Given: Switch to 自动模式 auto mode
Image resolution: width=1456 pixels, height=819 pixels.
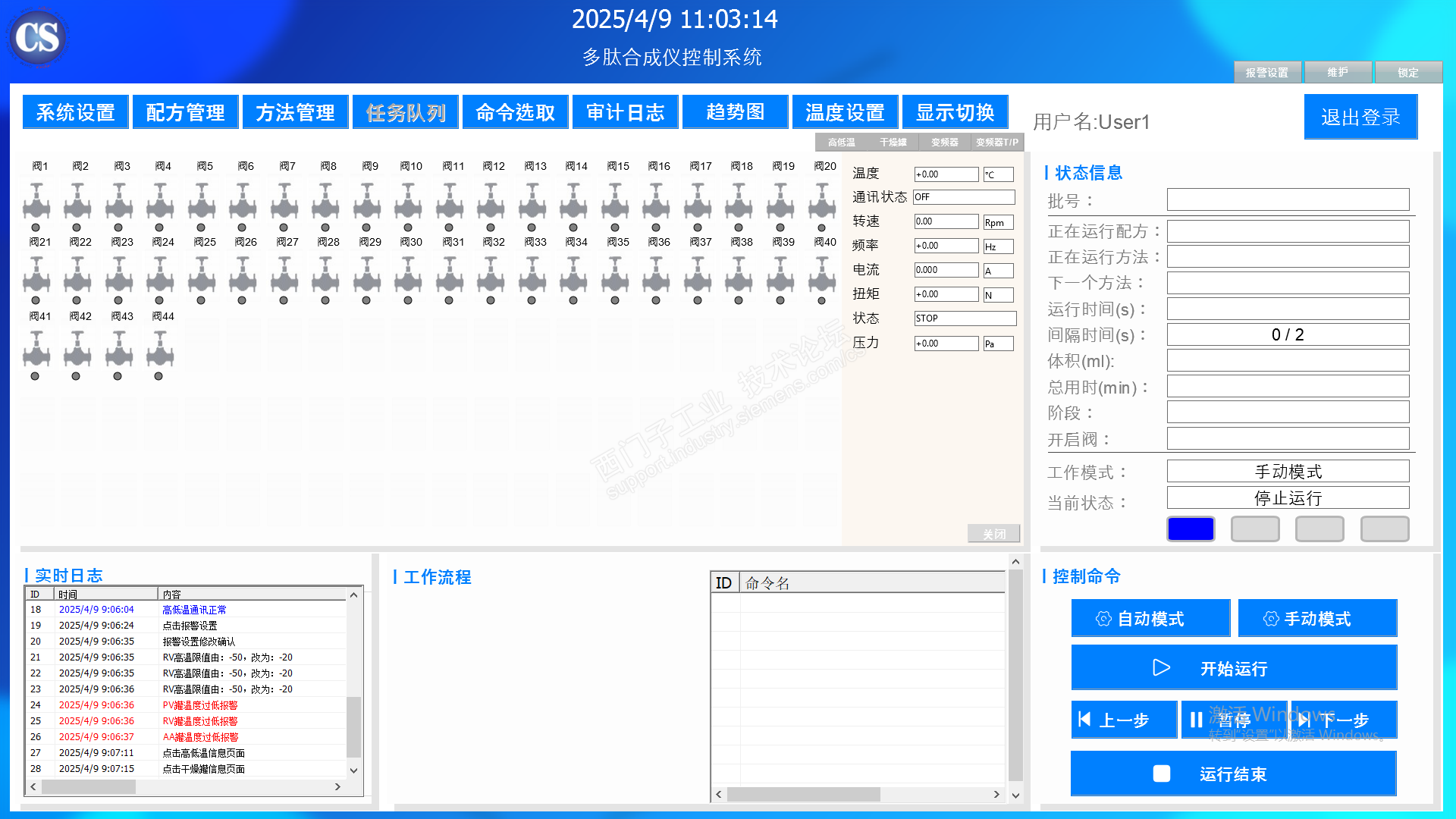Looking at the screenshot, I should pyautogui.click(x=1150, y=618).
